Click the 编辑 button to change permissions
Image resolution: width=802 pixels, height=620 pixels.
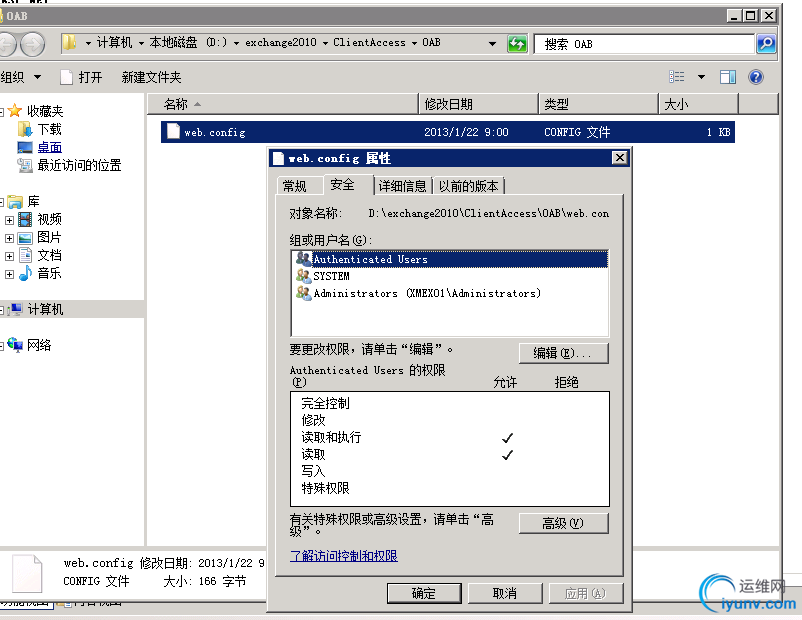click(x=562, y=353)
